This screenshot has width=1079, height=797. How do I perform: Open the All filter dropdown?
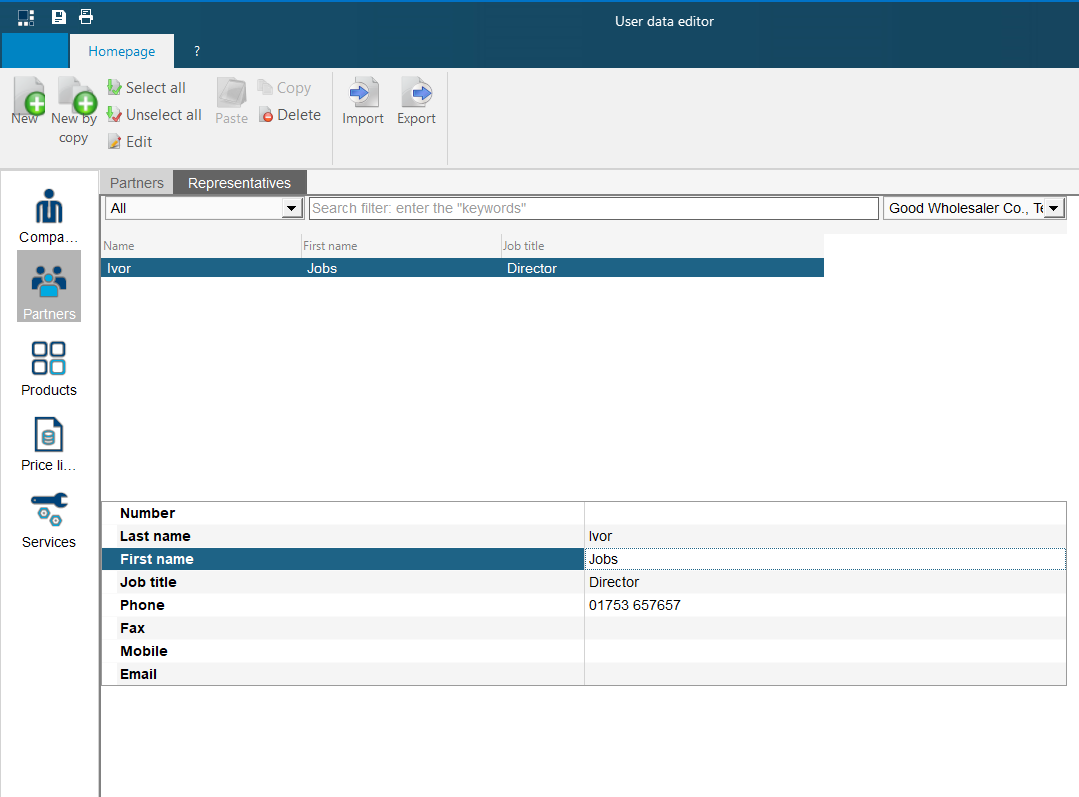pos(292,207)
